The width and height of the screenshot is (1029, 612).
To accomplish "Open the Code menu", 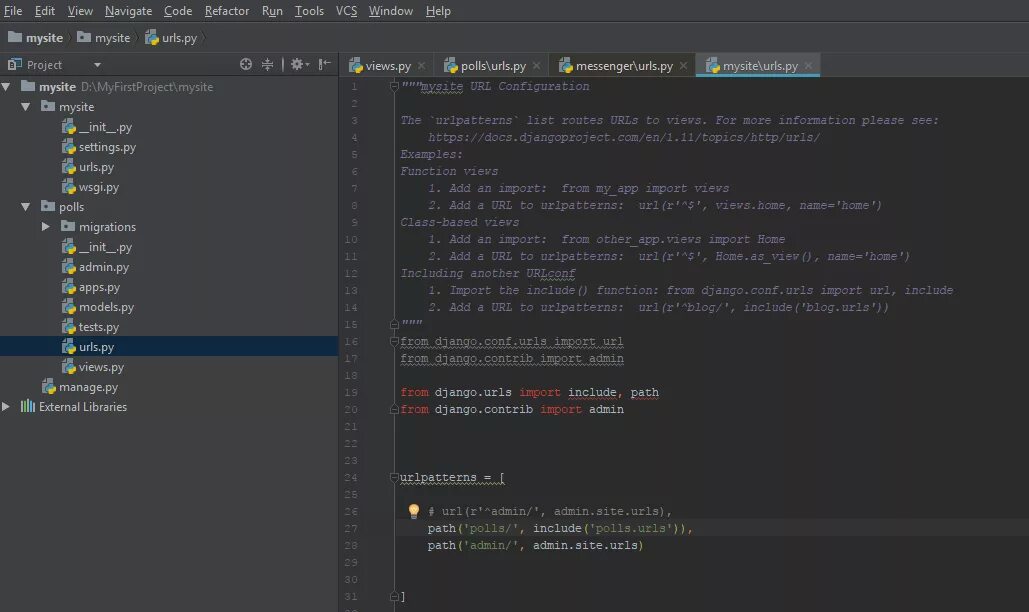I will tap(178, 11).
